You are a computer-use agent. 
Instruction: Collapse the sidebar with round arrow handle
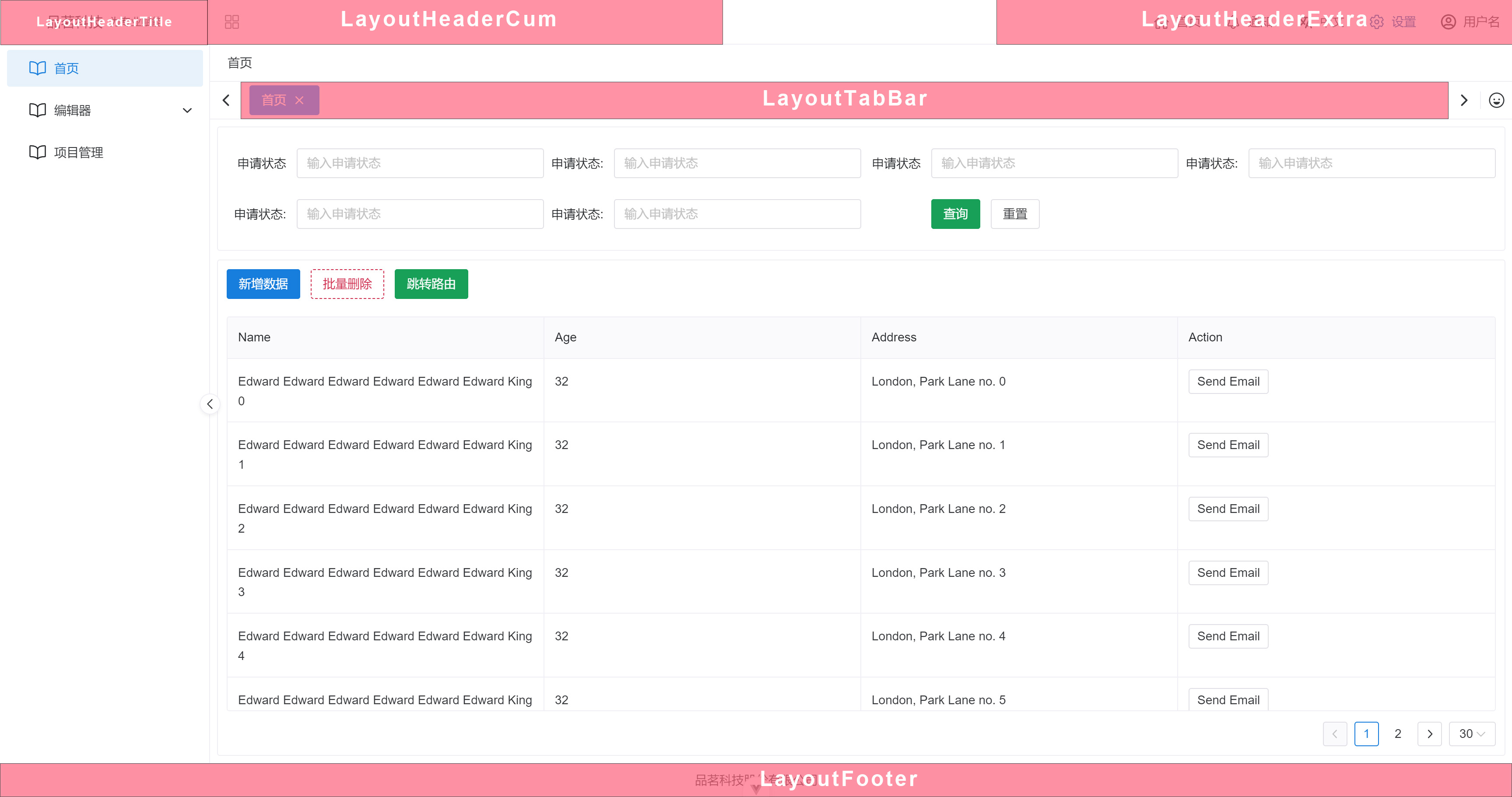210,404
